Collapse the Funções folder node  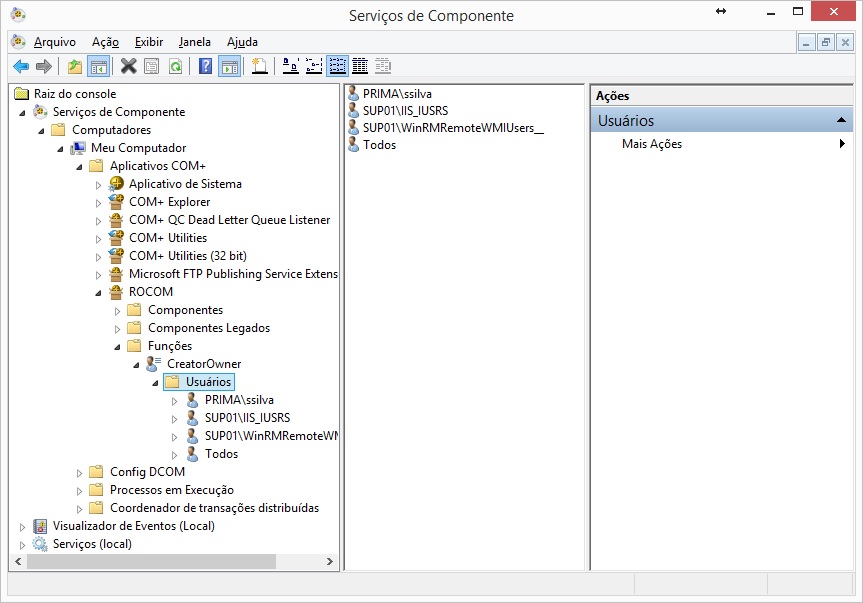pyautogui.click(x=118, y=347)
